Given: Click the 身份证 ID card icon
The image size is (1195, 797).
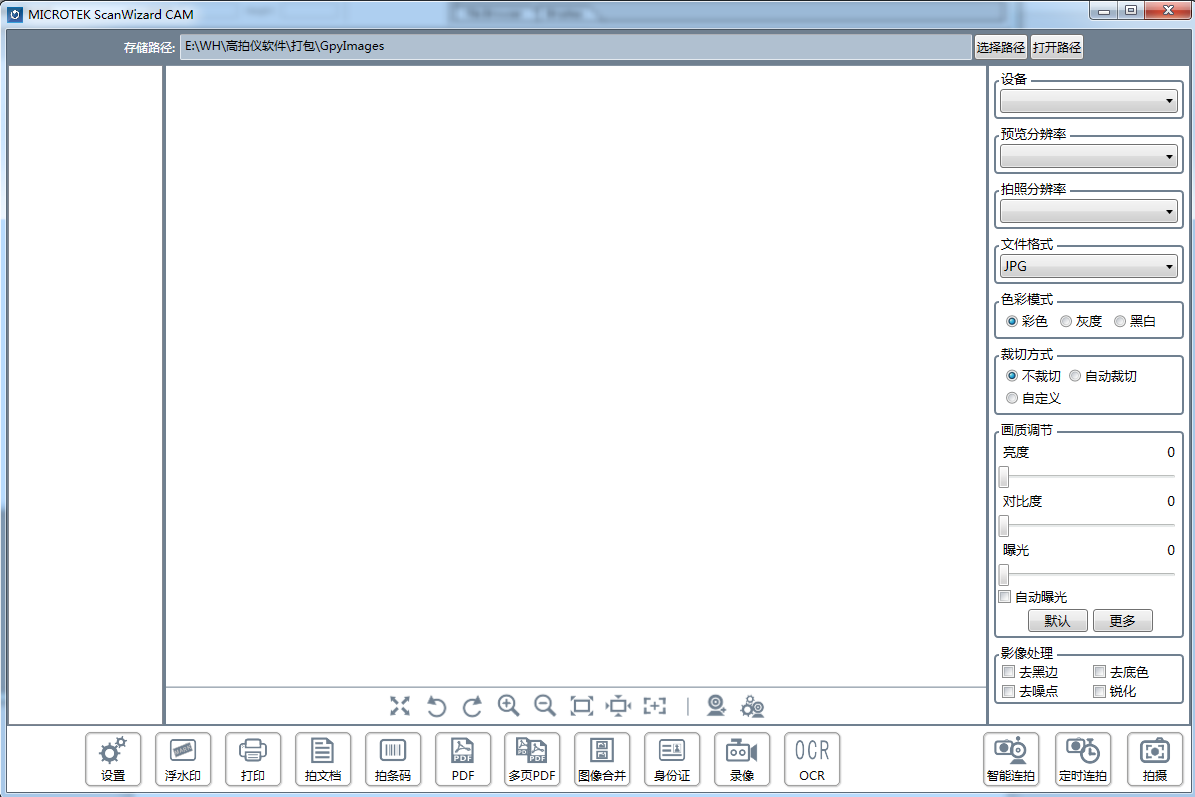Looking at the screenshot, I should click(x=672, y=759).
